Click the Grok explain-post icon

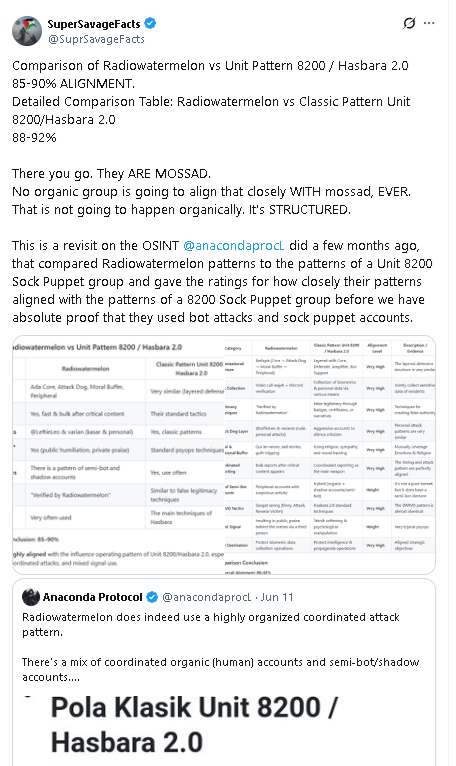409,23
